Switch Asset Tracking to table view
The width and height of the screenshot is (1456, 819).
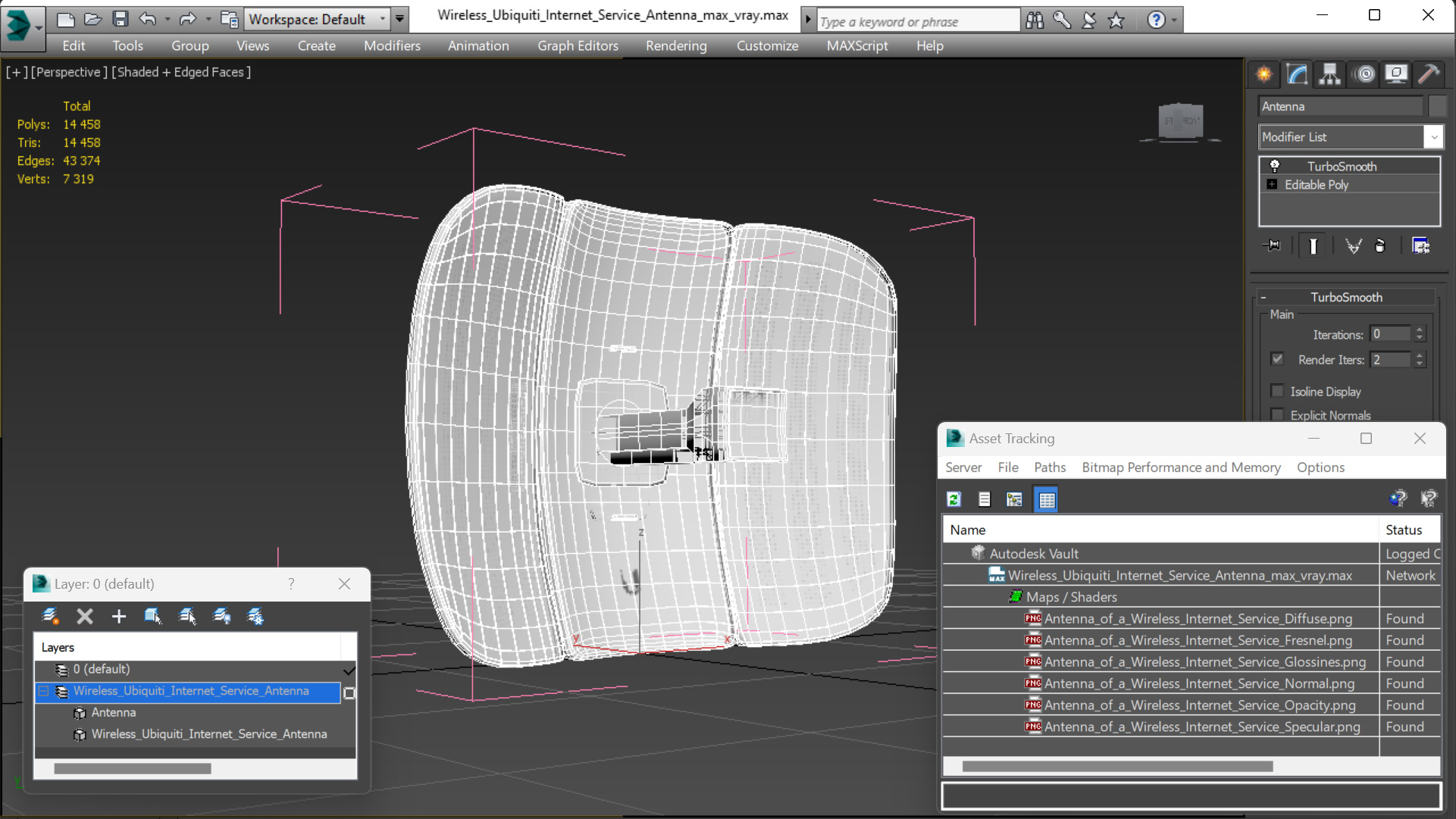pos(1046,499)
